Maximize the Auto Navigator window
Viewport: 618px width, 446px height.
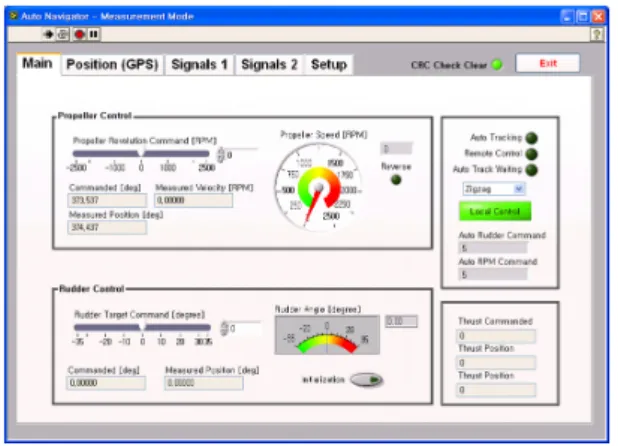click(583, 16)
